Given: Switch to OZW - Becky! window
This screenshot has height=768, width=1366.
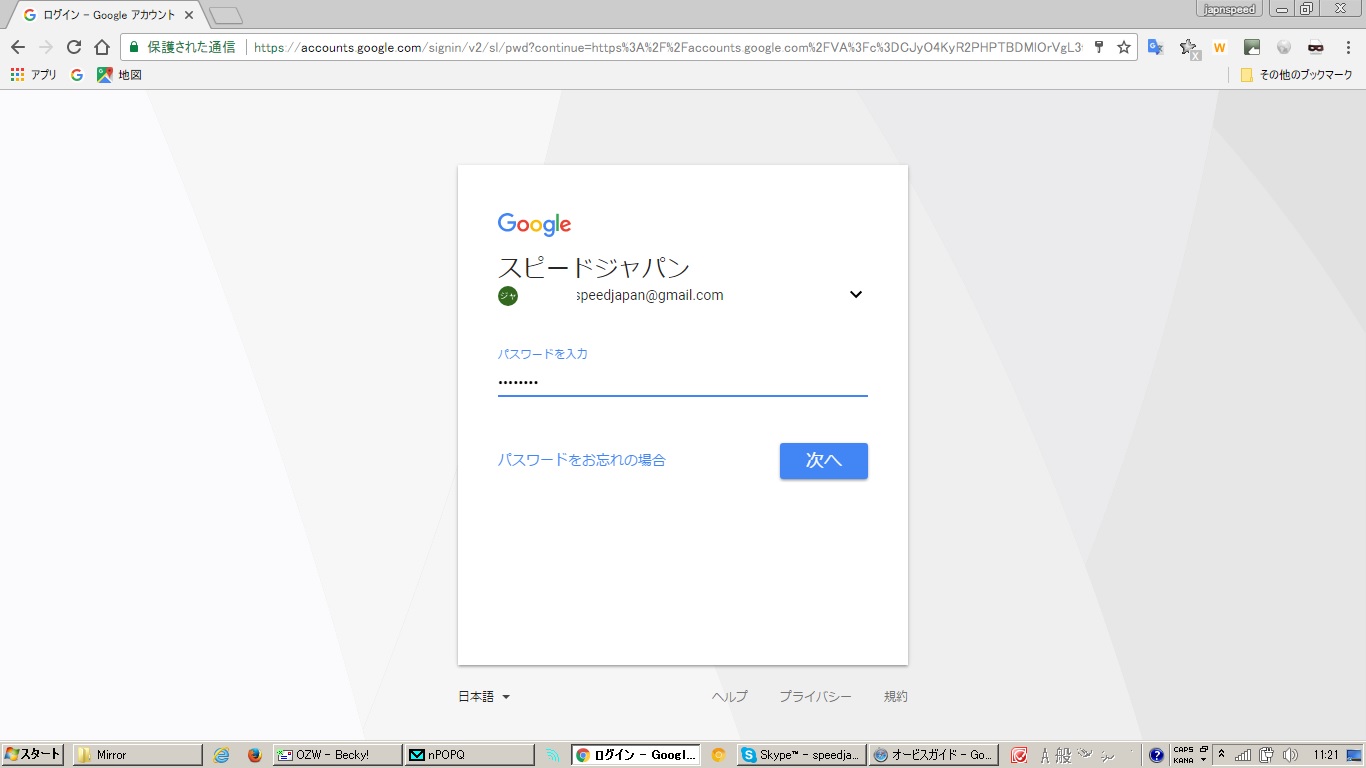Looking at the screenshot, I should (337, 755).
